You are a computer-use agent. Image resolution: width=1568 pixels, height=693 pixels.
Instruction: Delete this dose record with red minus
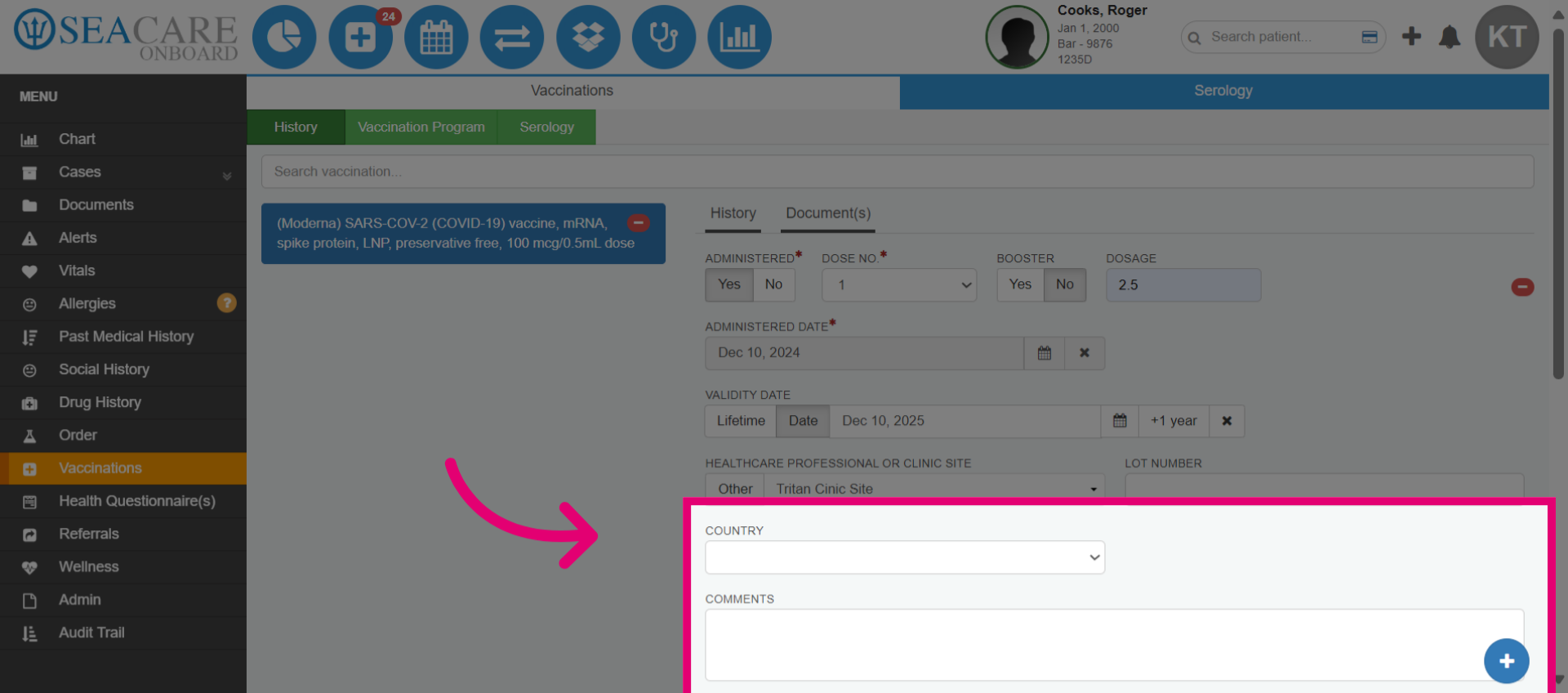pyautogui.click(x=1522, y=287)
